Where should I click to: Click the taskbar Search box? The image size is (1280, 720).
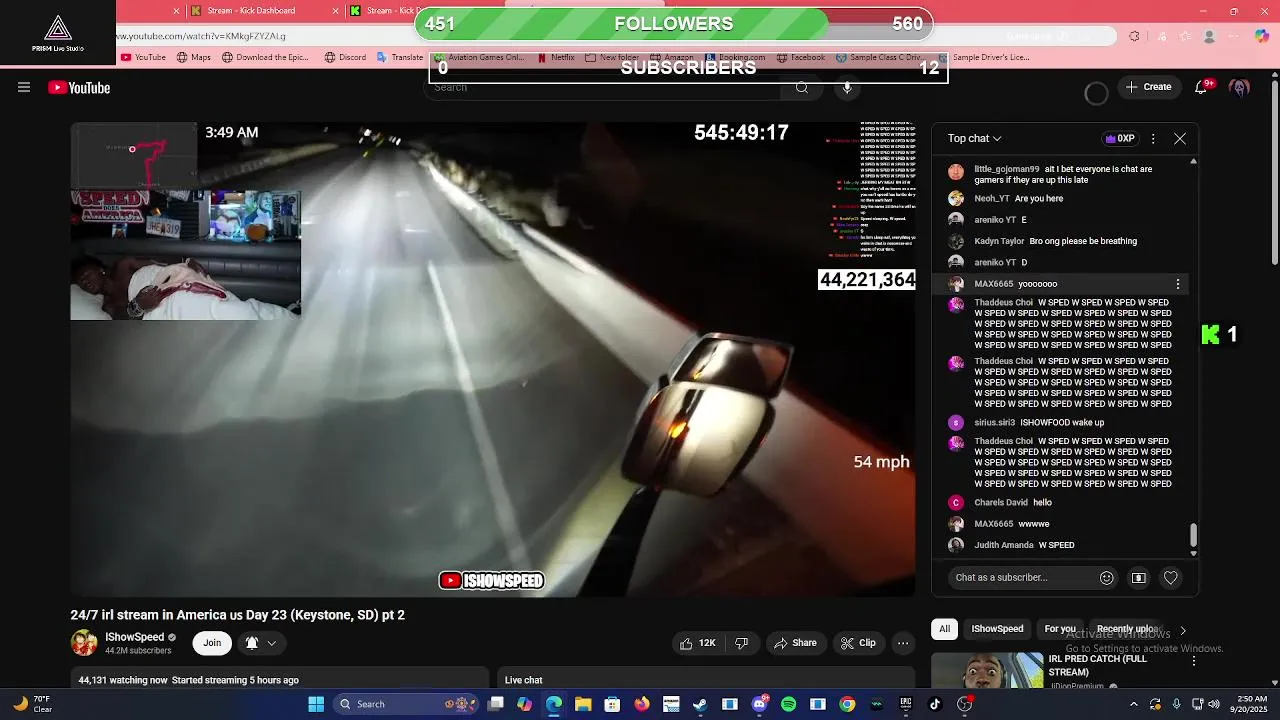tap(405, 704)
